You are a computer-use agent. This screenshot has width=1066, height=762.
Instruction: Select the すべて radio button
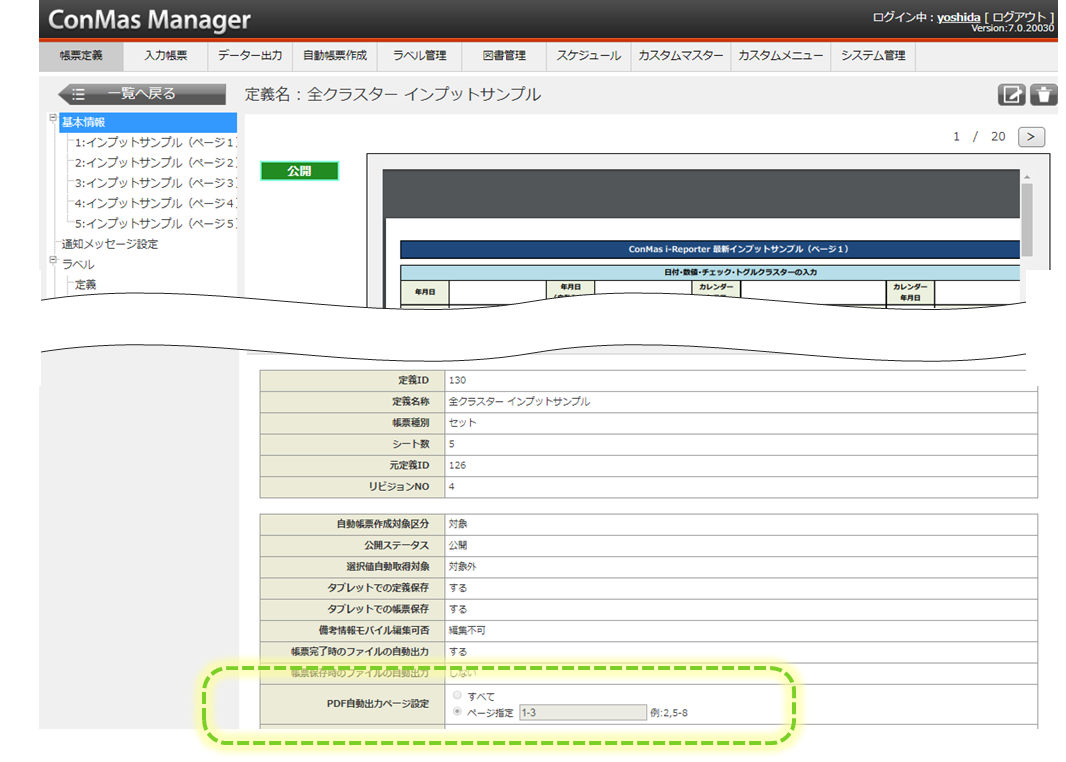pyautogui.click(x=458, y=695)
